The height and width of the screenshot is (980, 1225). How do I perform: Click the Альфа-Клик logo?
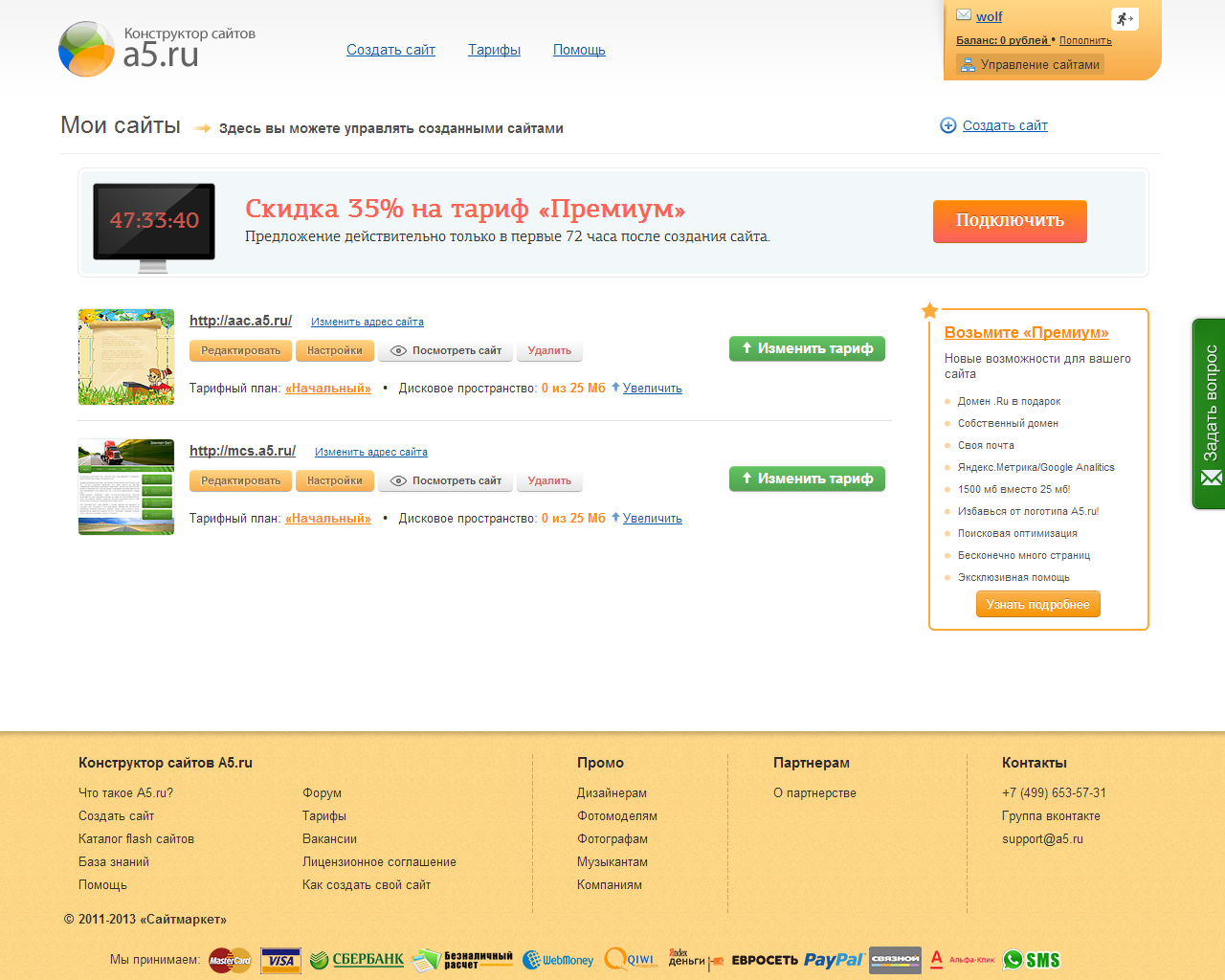point(962,960)
